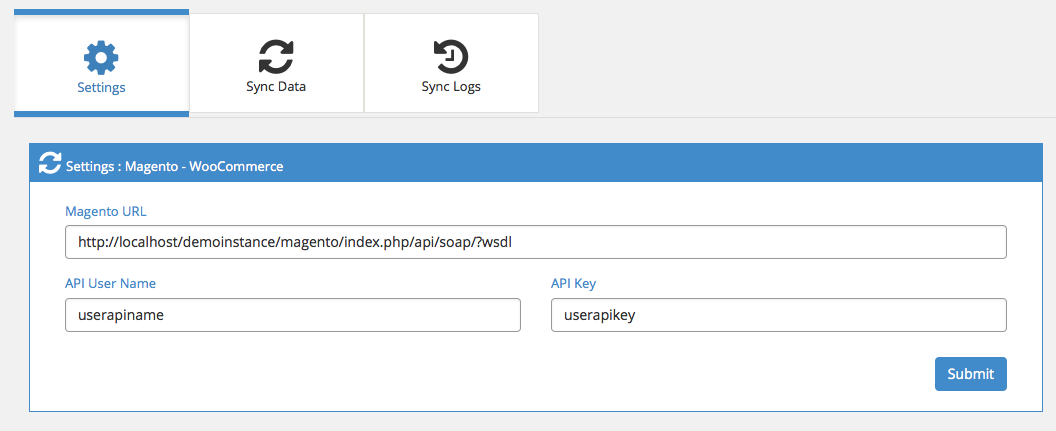Click the Magento URL label
The image size is (1056, 431).
[106, 211]
